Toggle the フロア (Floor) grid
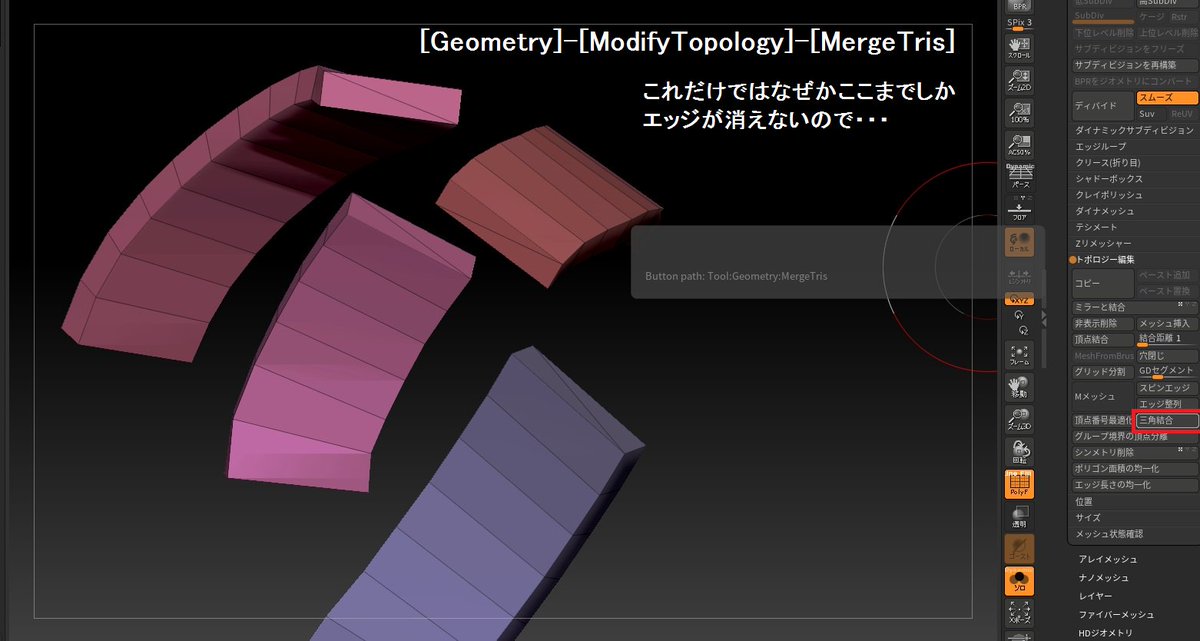Image resolution: width=1200 pixels, height=641 pixels. (1020, 210)
